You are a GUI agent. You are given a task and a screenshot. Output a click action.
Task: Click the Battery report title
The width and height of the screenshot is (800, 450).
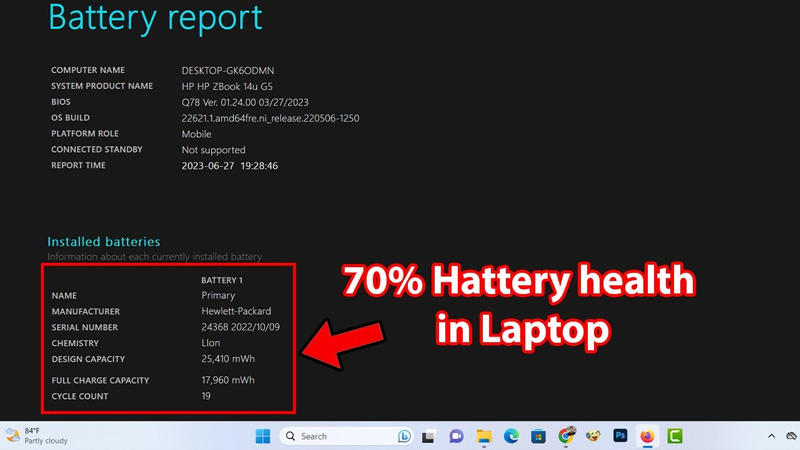tap(155, 18)
